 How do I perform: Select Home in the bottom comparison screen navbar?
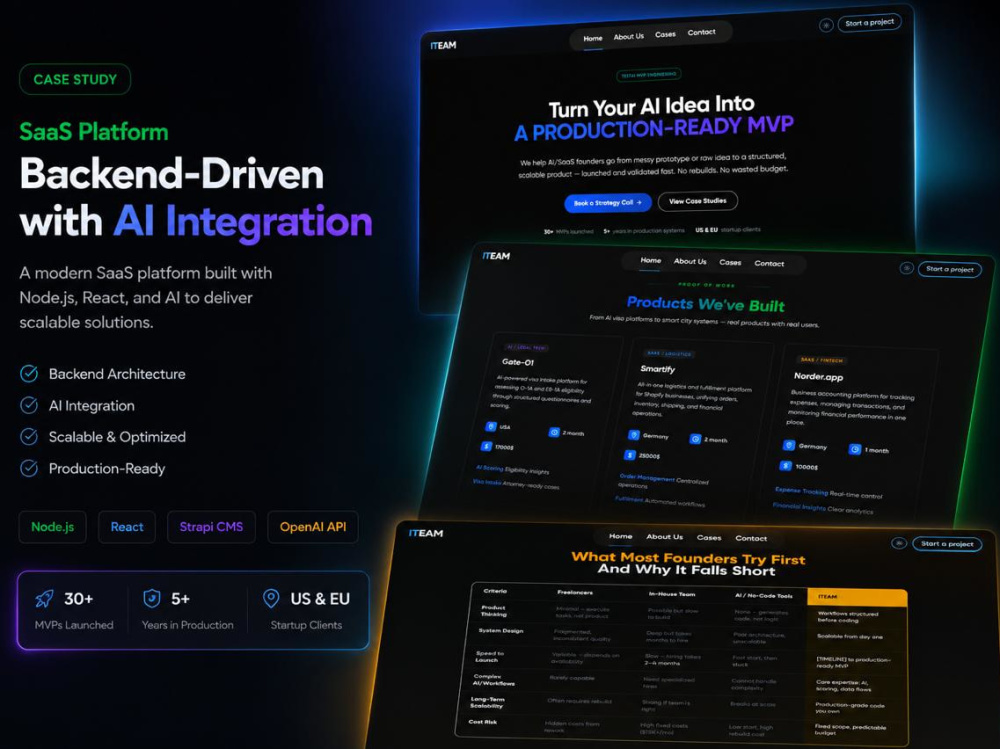621,536
